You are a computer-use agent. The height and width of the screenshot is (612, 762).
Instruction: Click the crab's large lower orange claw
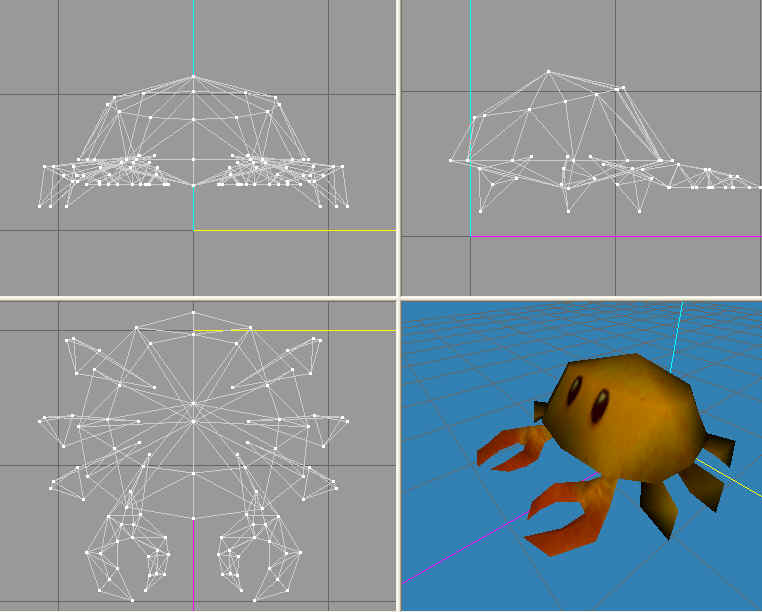click(x=570, y=516)
